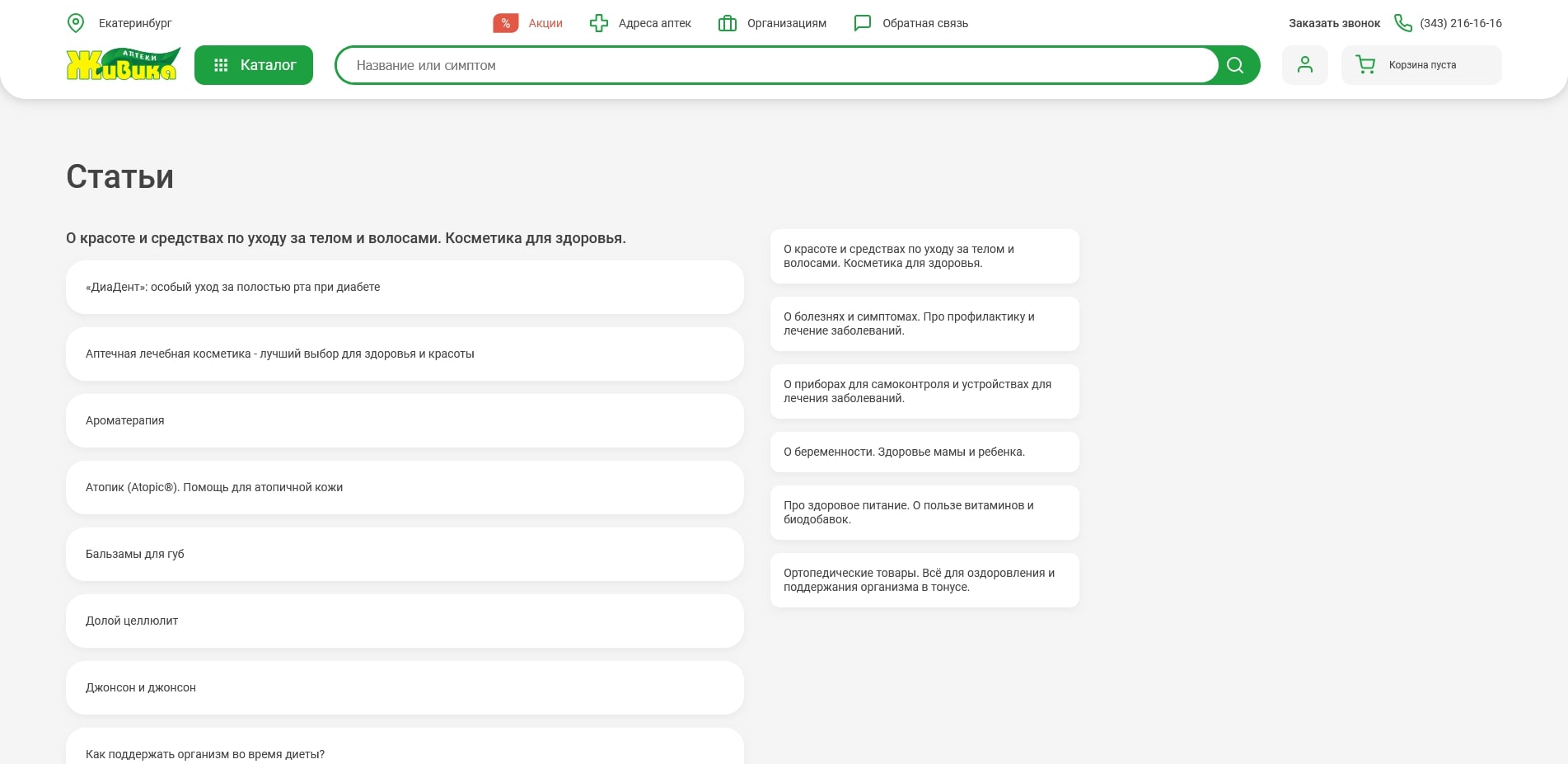Go to the Живика logo homepage
Image resolution: width=1568 pixels, height=764 pixels.
click(x=123, y=65)
